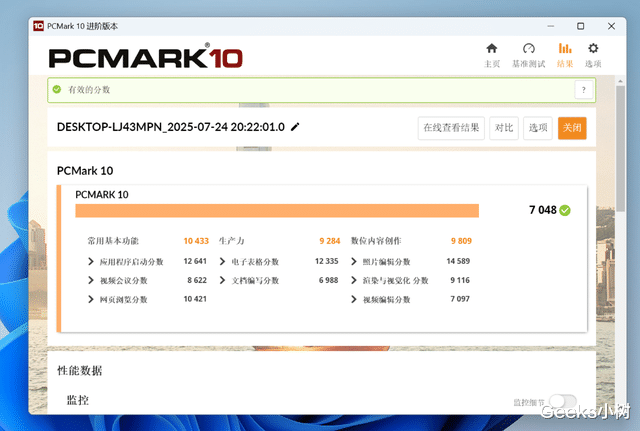
Task: Open the 选项 gear icon in the header
Action: 593,49
